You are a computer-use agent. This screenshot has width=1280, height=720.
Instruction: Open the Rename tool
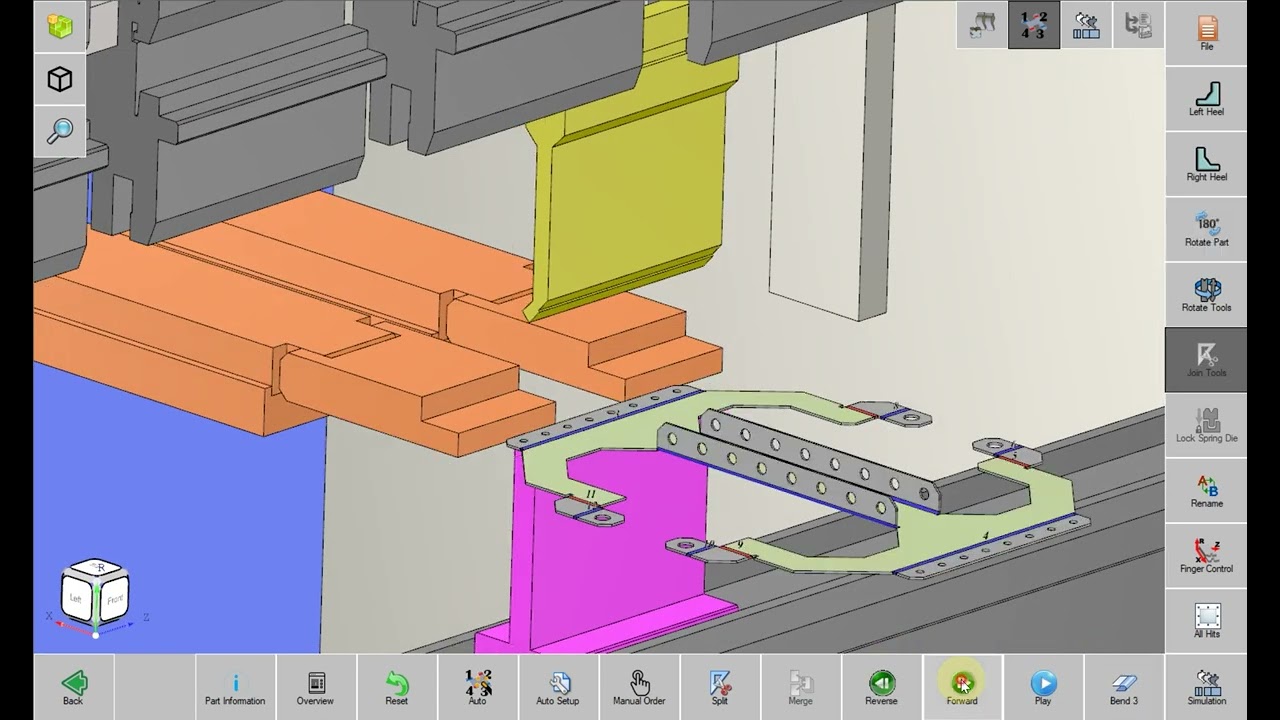click(x=1206, y=490)
